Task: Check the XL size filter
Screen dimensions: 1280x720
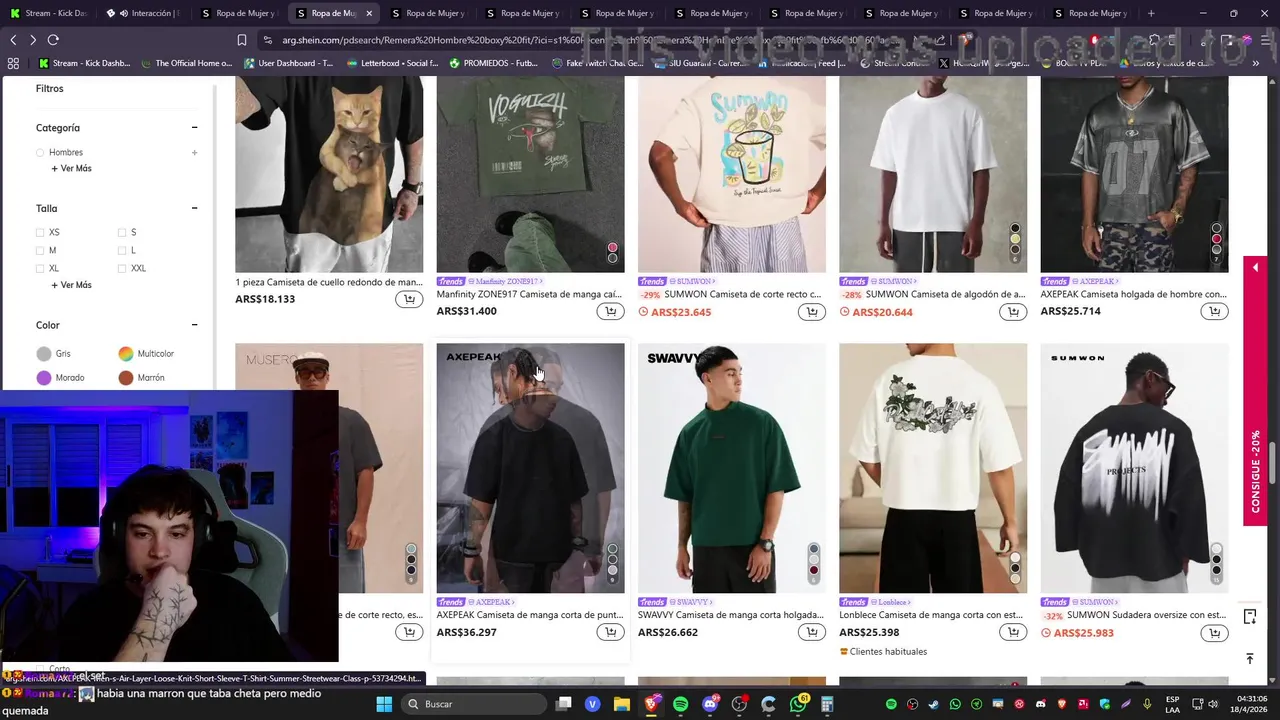Action: (40, 268)
